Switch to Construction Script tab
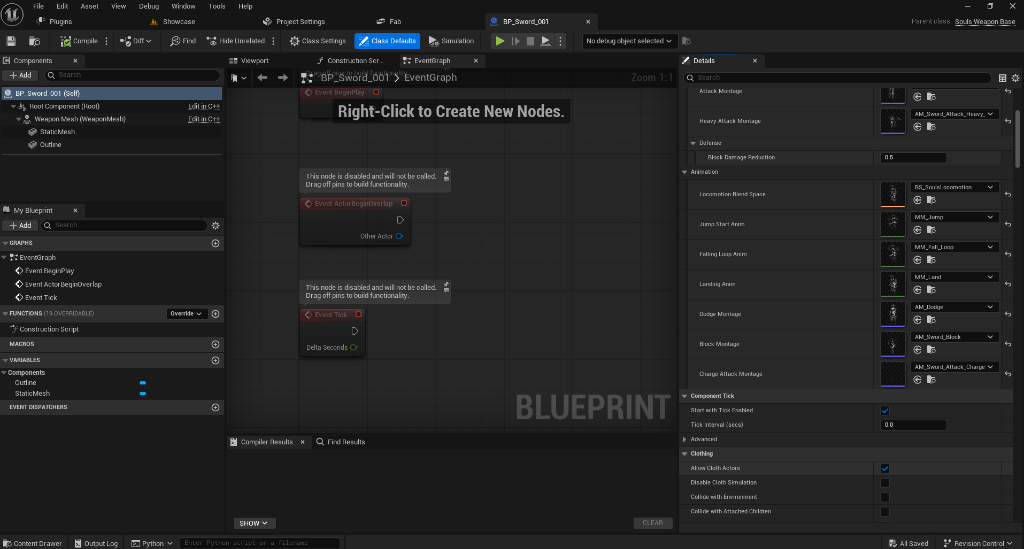This screenshot has width=1024, height=549. [x=349, y=60]
